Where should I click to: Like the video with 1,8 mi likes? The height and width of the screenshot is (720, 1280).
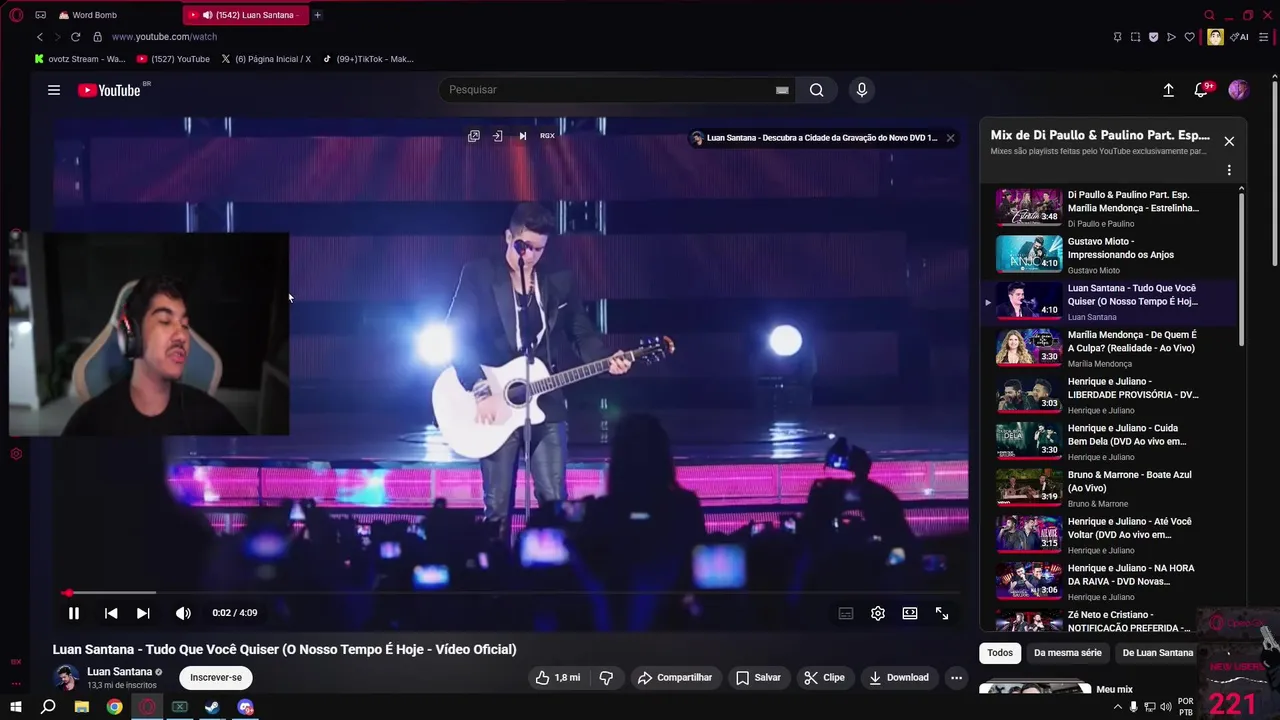[558, 678]
